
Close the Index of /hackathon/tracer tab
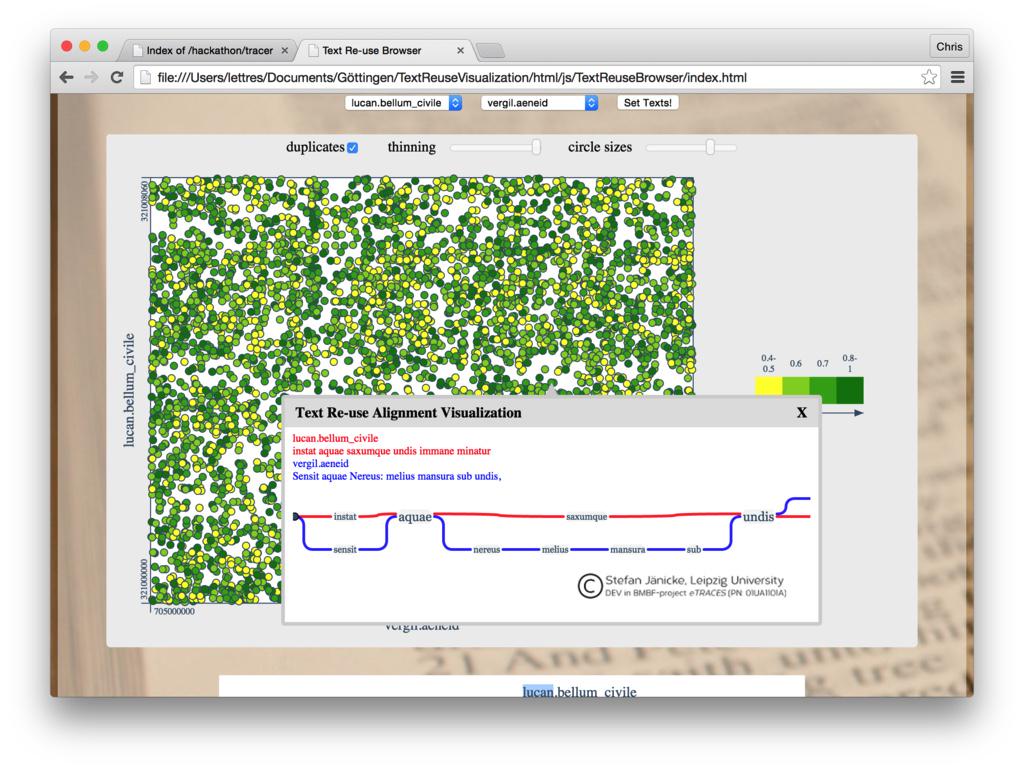click(x=285, y=50)
